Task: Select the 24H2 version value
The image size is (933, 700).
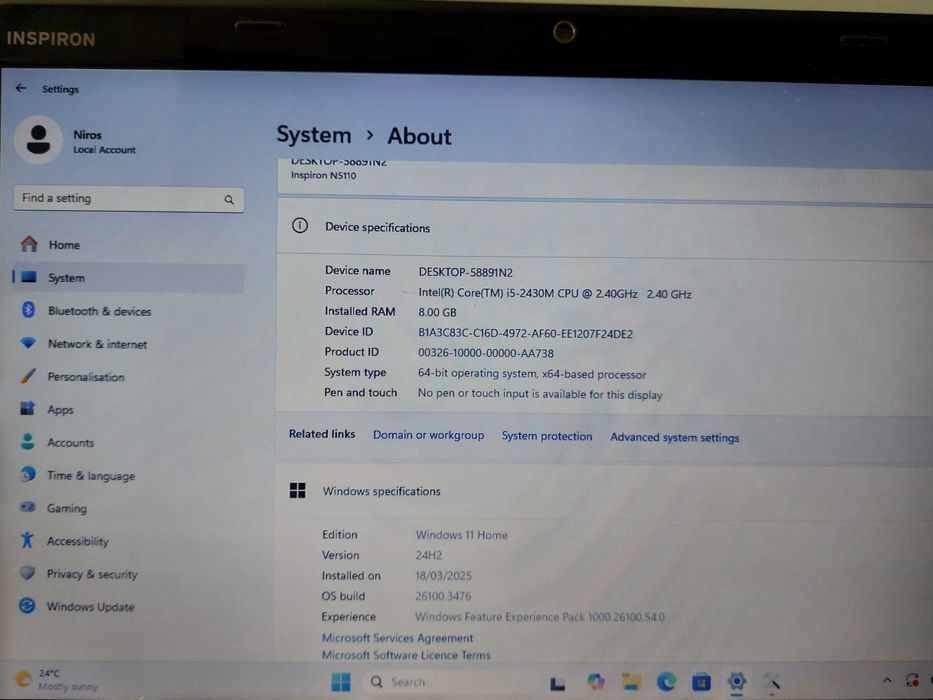Action: [428, 555]
